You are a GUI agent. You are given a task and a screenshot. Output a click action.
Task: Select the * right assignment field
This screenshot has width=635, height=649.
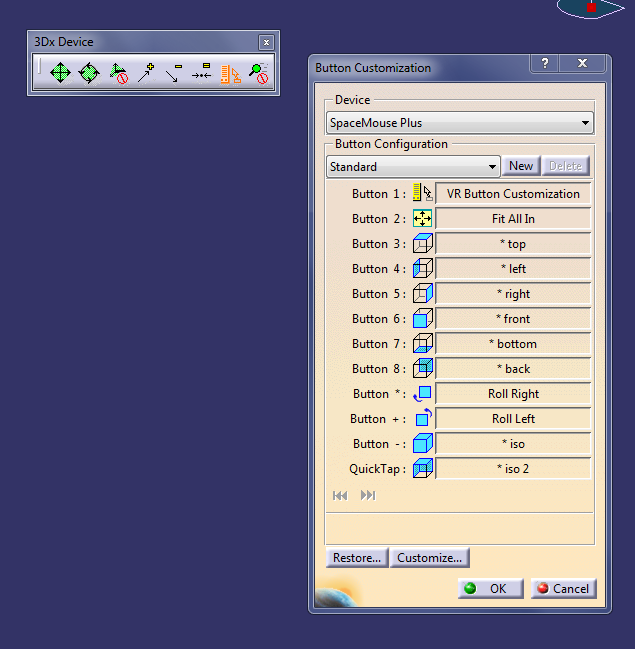coord(513,294)
